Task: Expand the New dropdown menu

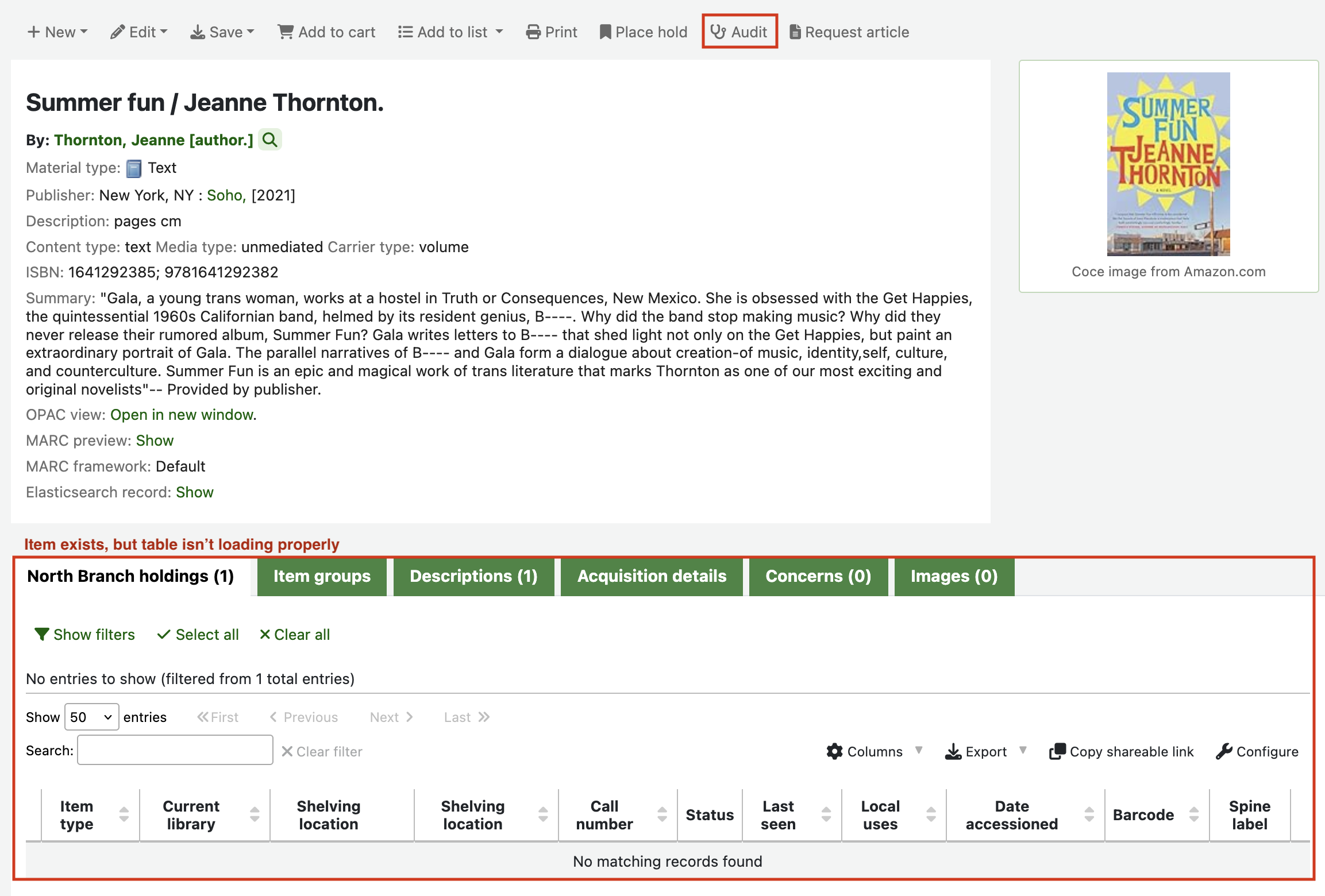Action: pyautogui.click(x=57, y=32)
